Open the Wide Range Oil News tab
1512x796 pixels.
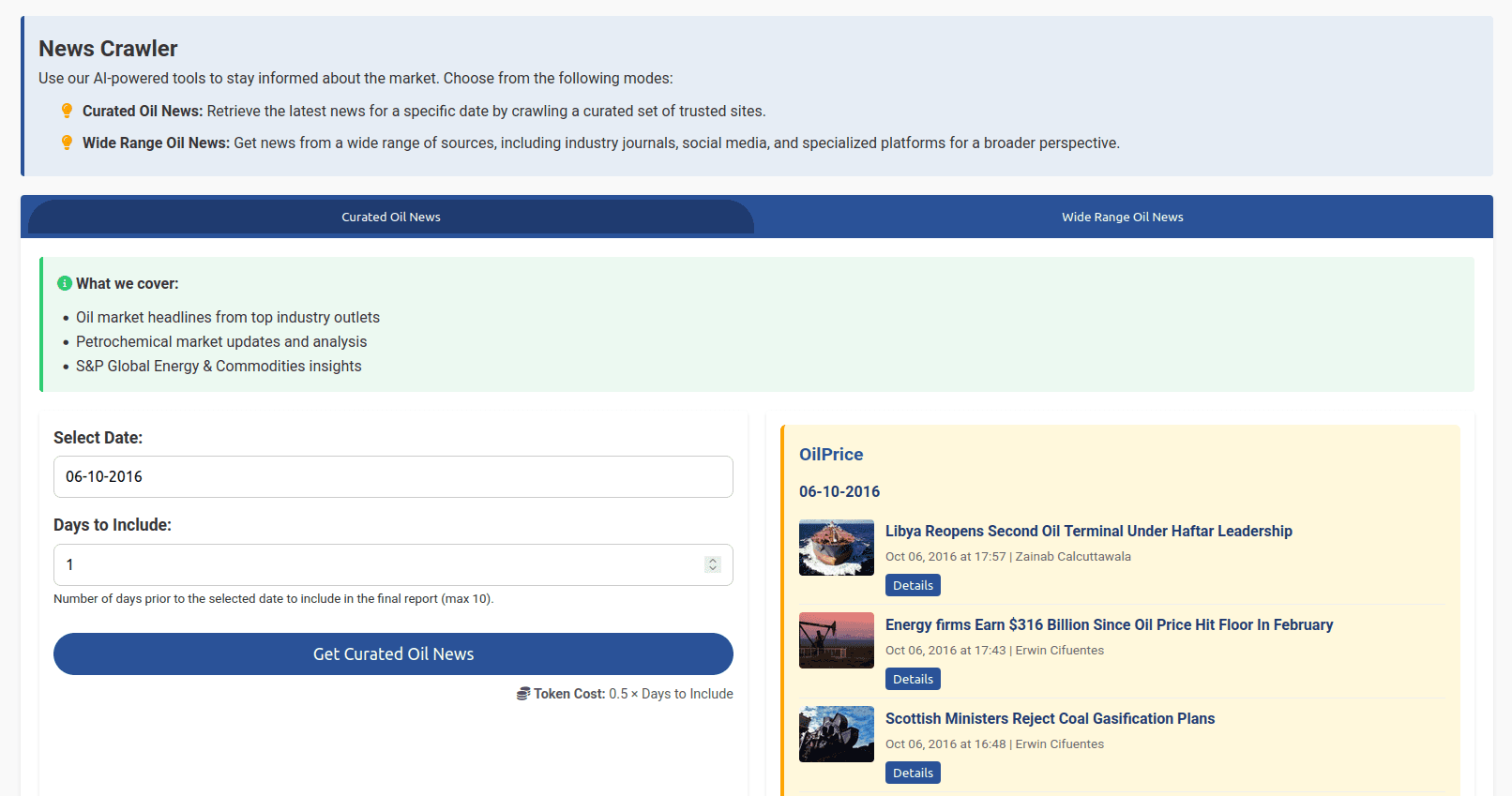tap(1122, 217)
